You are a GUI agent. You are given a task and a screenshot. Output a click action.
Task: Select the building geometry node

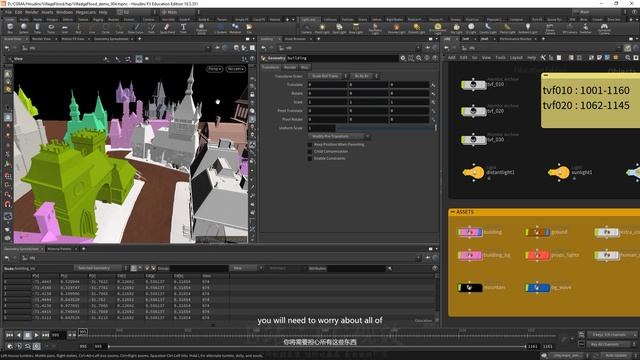point(470,232)
